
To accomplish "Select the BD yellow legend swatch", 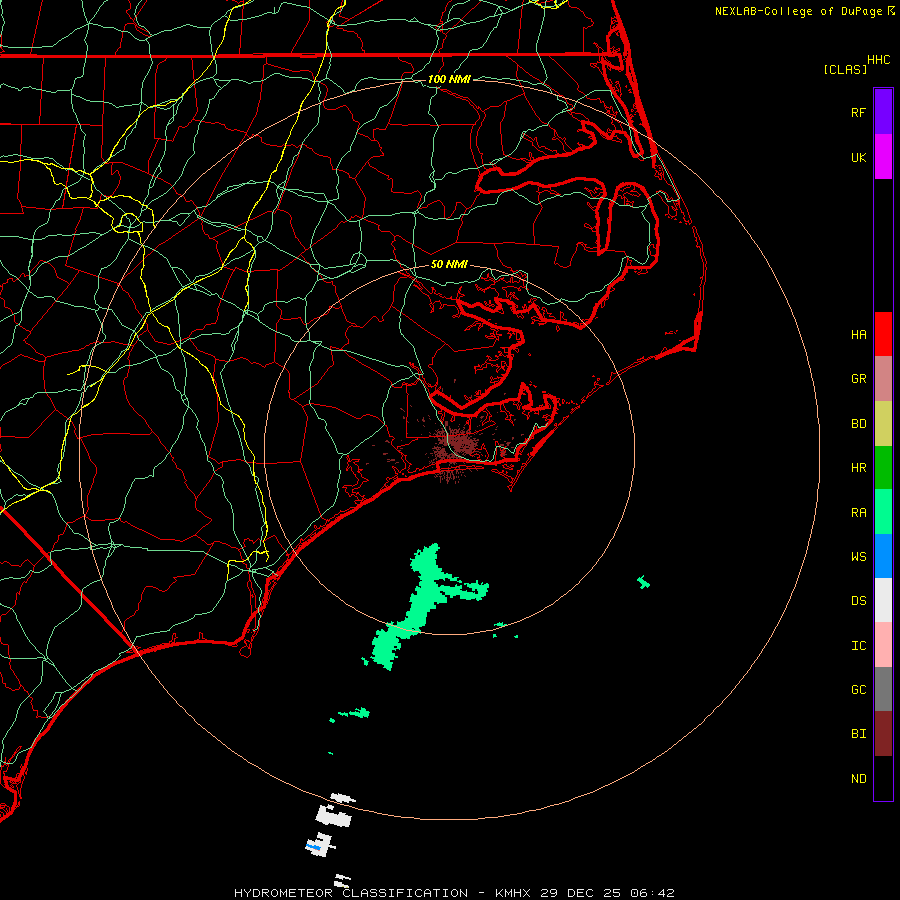I will pyautogui.click(x=883, y=423).
